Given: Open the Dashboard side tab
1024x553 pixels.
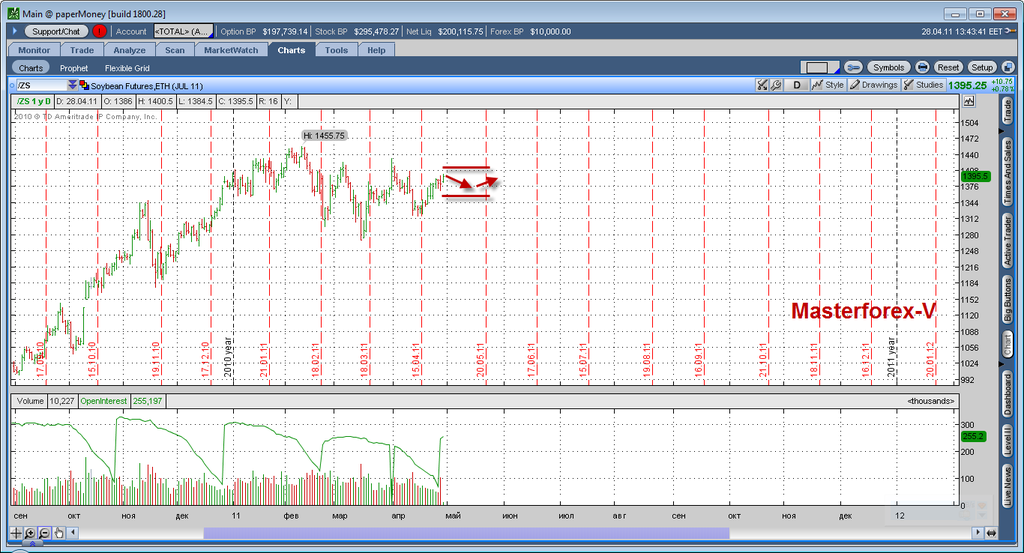Looking at the screenshot, I should [1008, 395].
